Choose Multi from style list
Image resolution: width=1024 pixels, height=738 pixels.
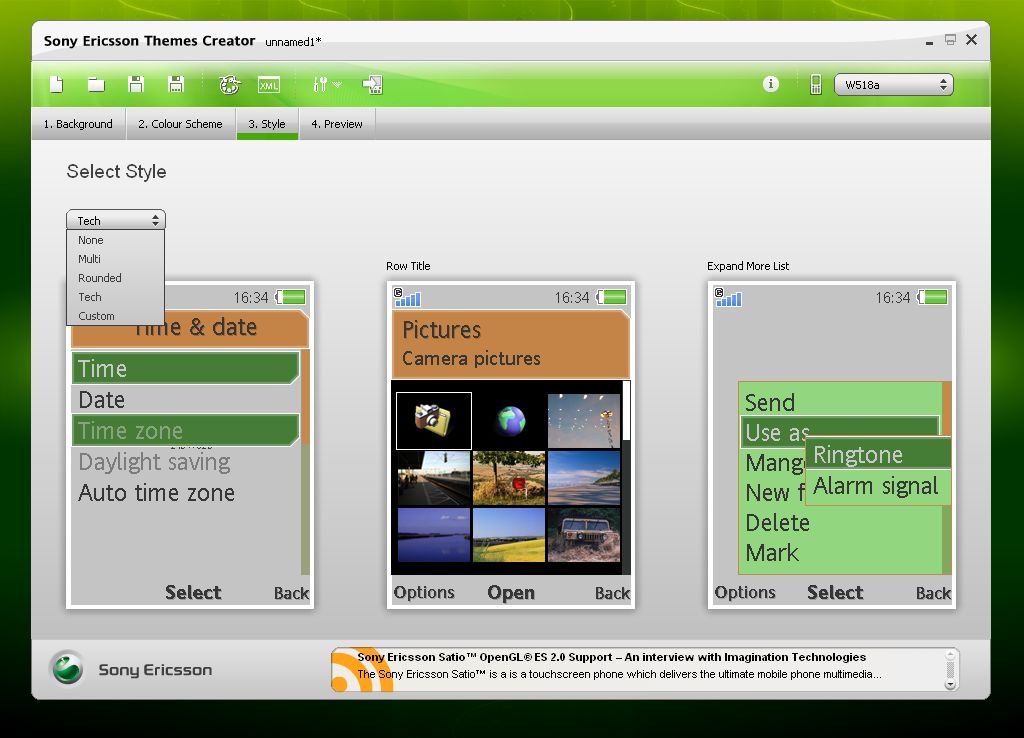pos(115,259)
